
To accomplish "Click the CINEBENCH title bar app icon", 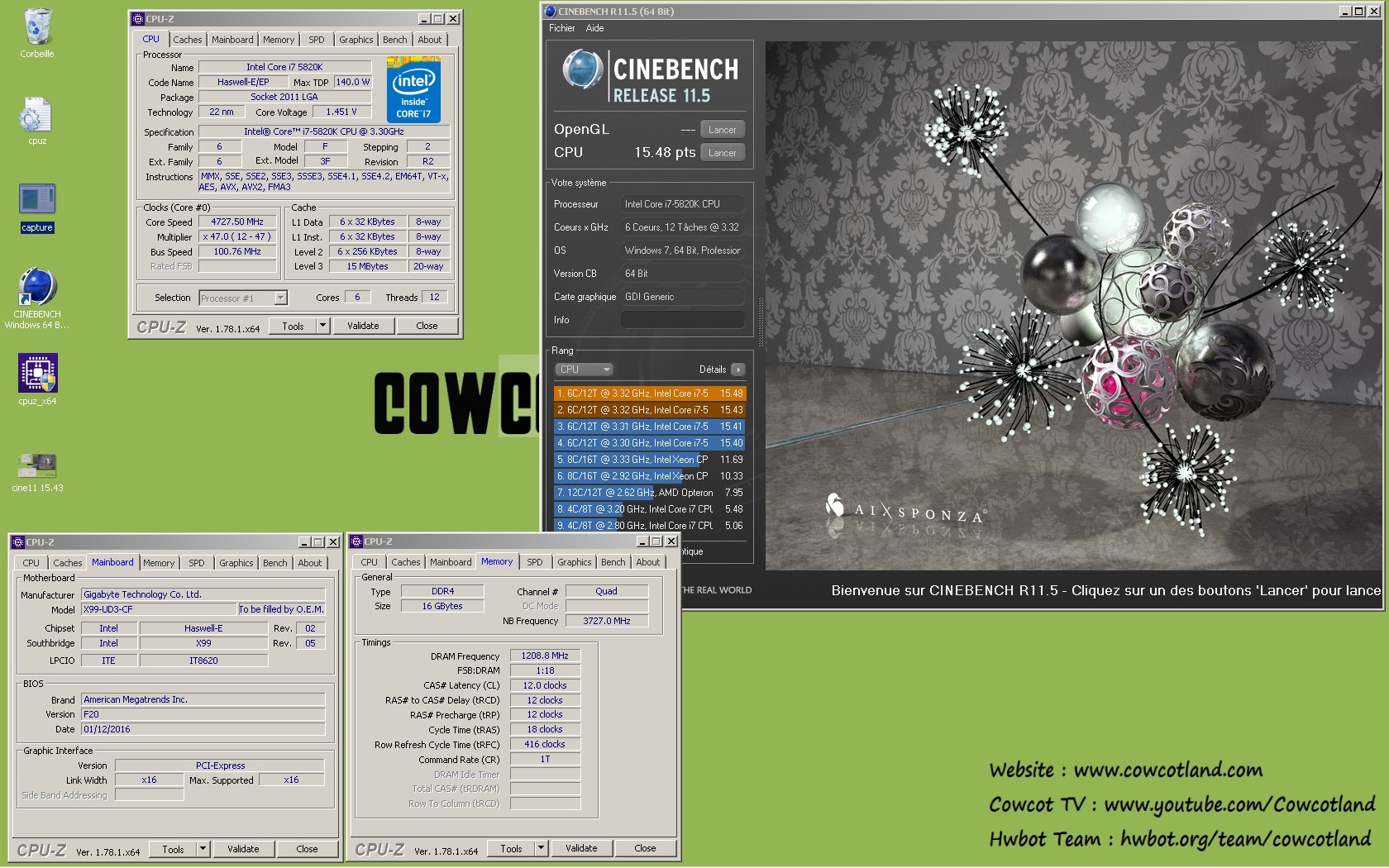I will [551, 12].
